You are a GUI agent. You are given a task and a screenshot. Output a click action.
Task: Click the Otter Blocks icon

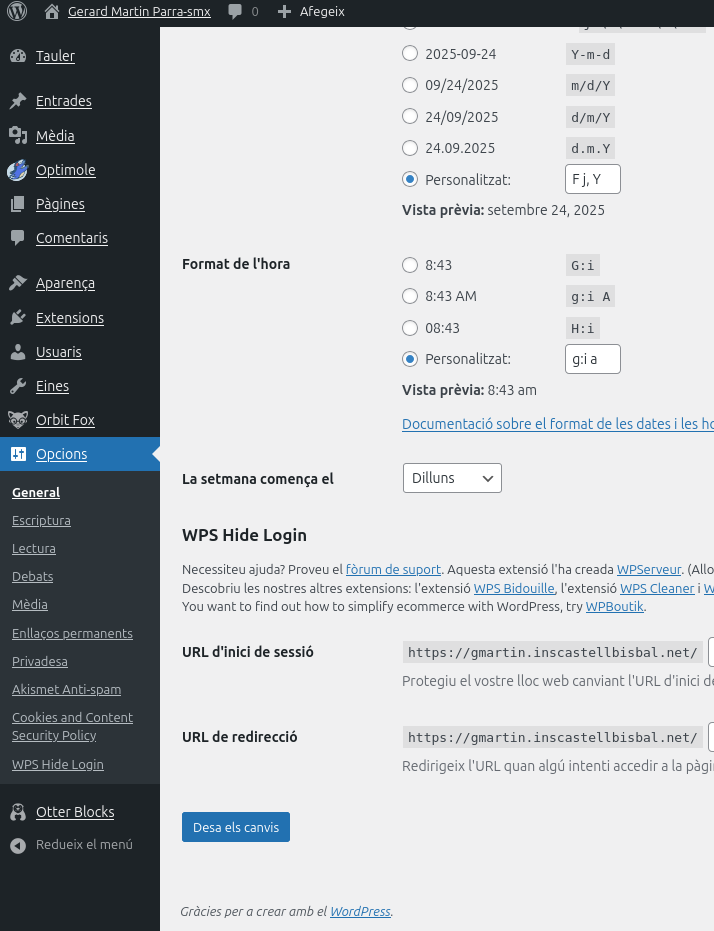click(x=17, y=812)
